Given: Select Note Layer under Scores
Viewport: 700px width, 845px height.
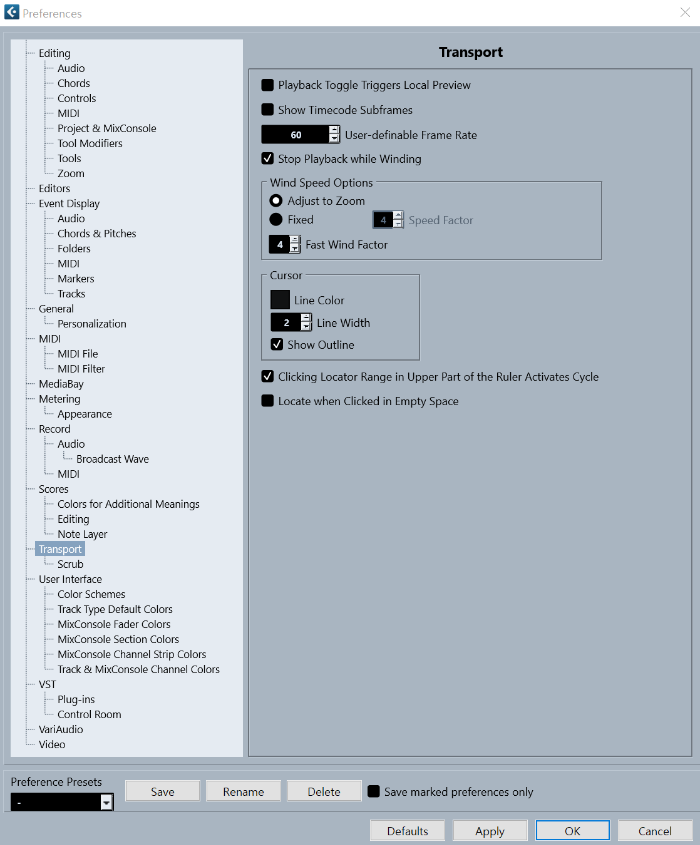Looking at the screenshot, I should (x=82, y=534).
